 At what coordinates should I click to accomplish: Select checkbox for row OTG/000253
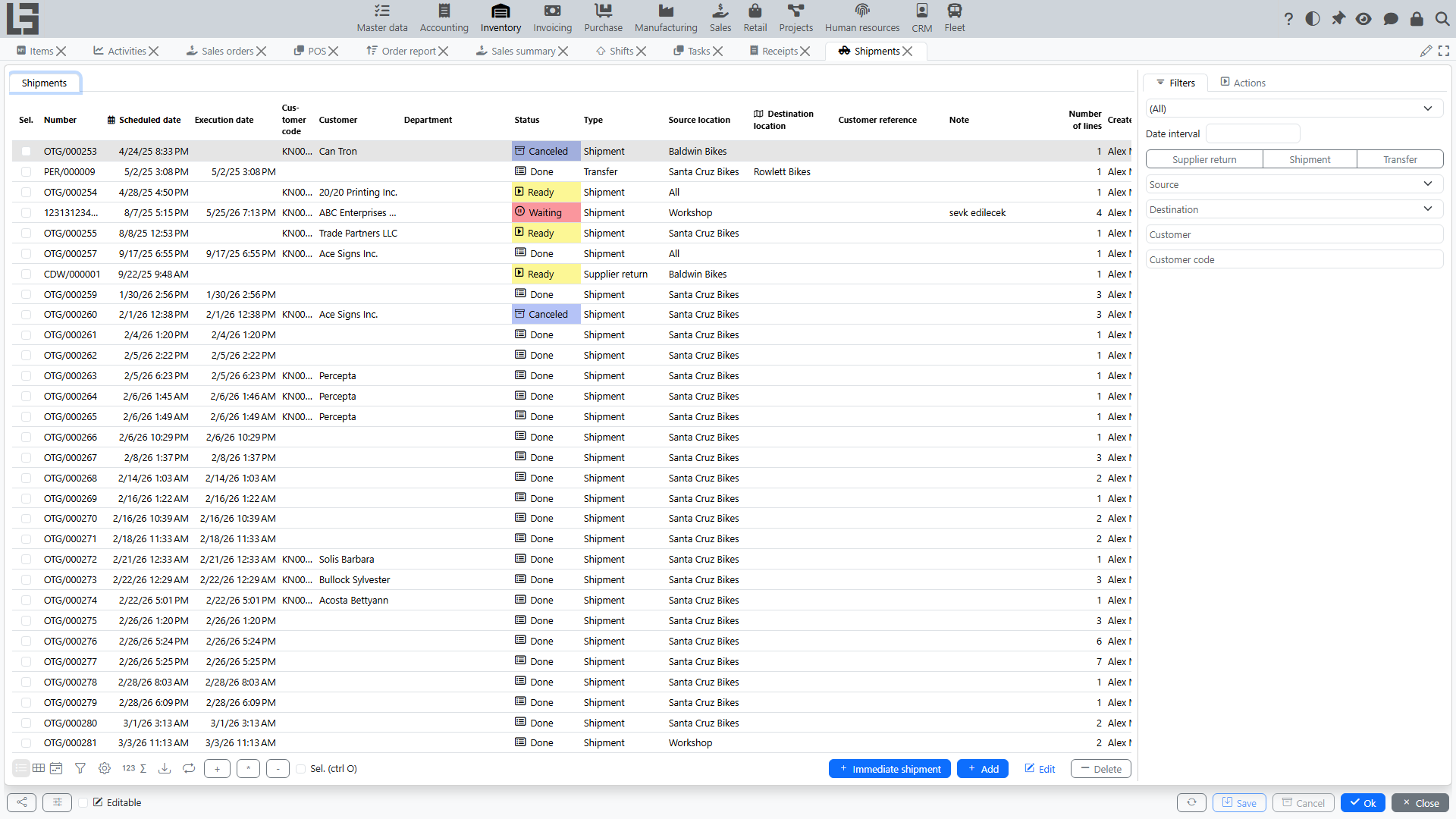(x=27, y=152)
